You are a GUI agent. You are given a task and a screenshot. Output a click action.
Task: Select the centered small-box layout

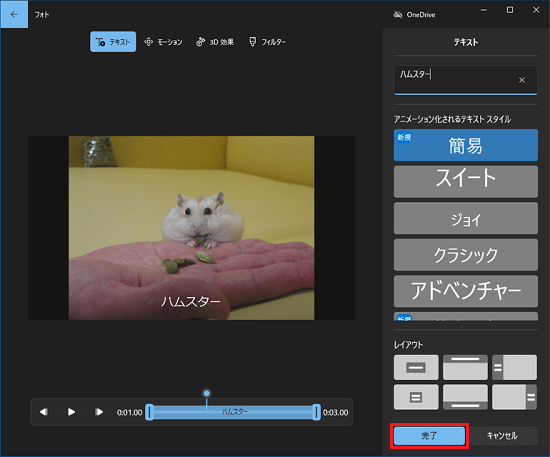click(416, 397)
